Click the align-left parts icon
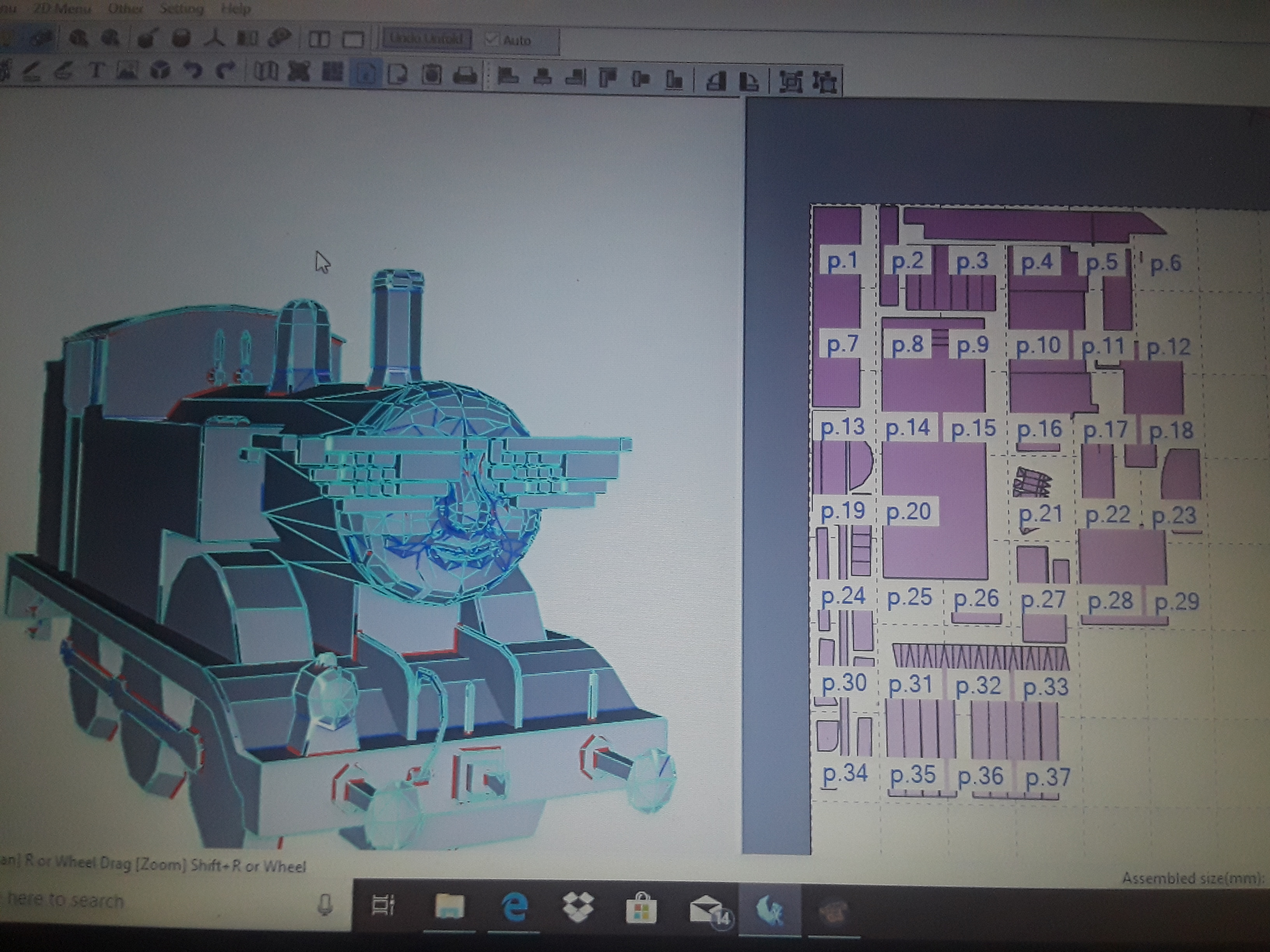The image size is (1270, 952). (x=507, y=76)
